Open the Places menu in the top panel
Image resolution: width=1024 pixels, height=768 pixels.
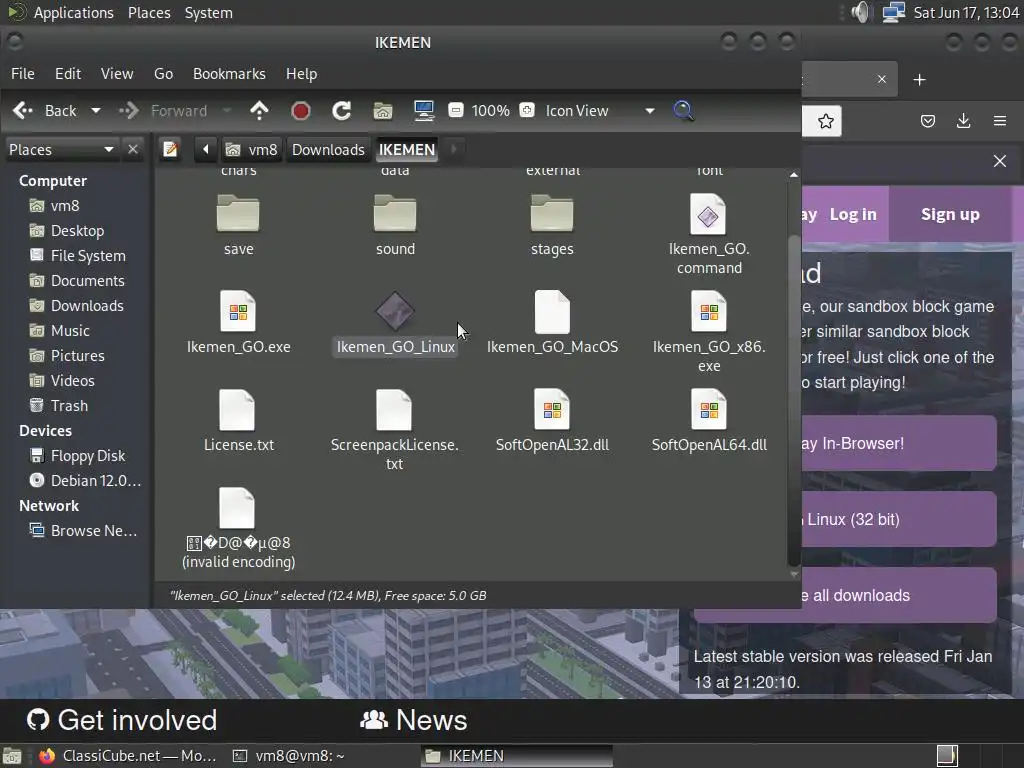149,12
